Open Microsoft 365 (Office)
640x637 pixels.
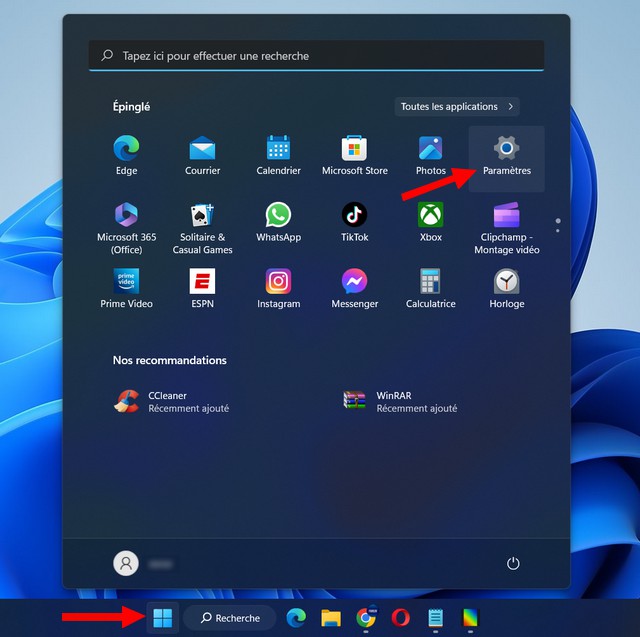point(126,228)
